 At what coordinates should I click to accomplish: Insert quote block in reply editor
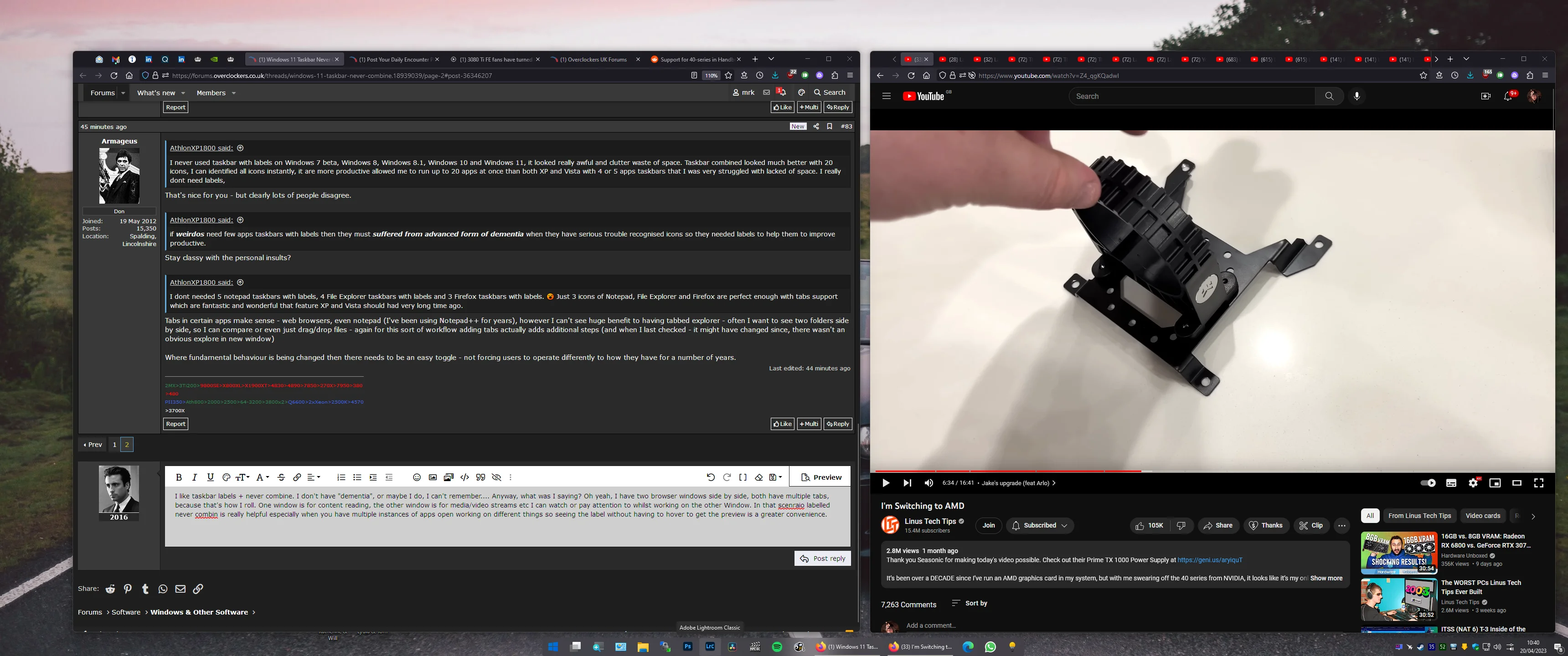click(x=481, y=477)
